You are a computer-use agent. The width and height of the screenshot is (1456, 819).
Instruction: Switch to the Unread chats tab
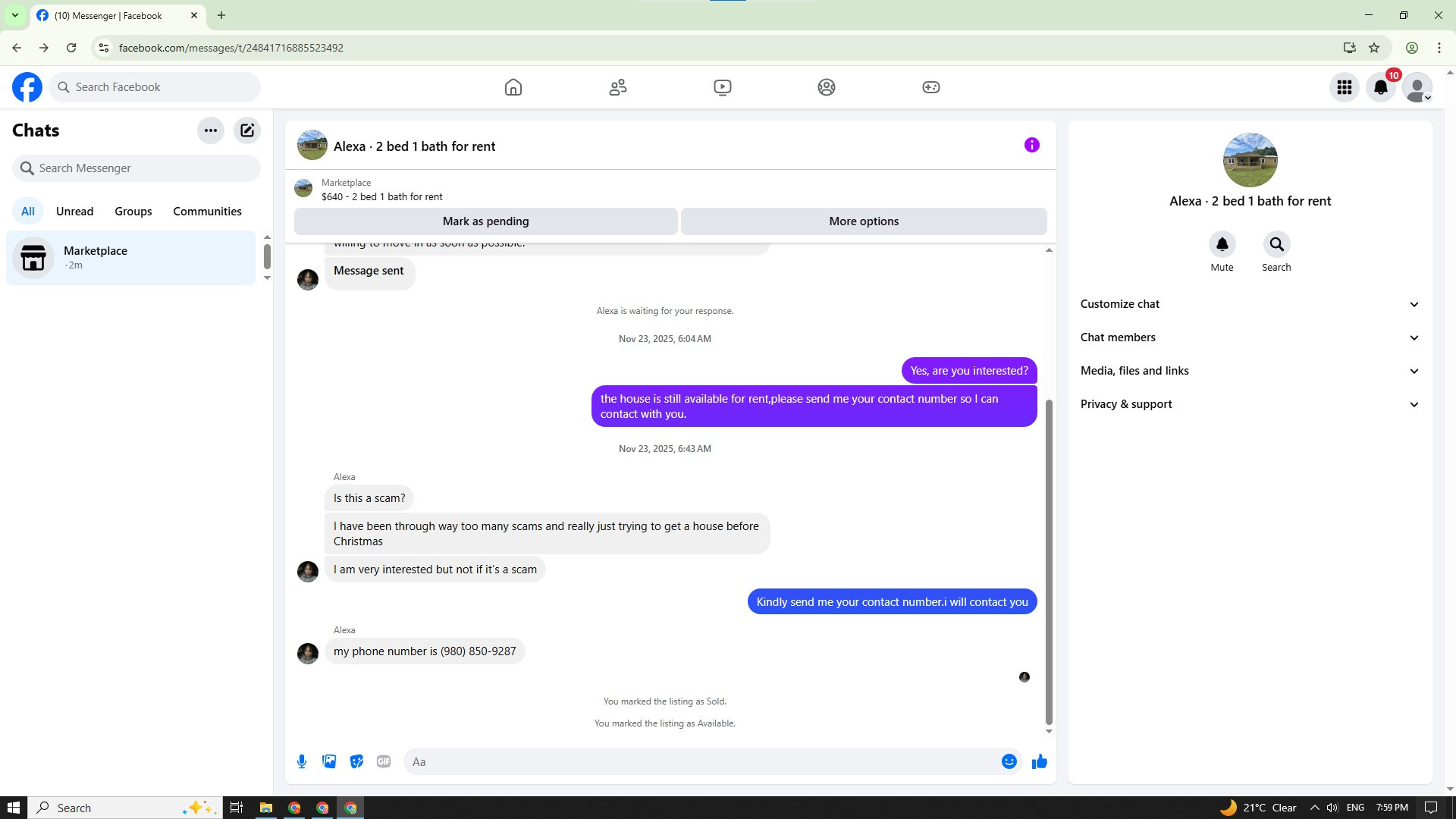[x=74, y=212]
